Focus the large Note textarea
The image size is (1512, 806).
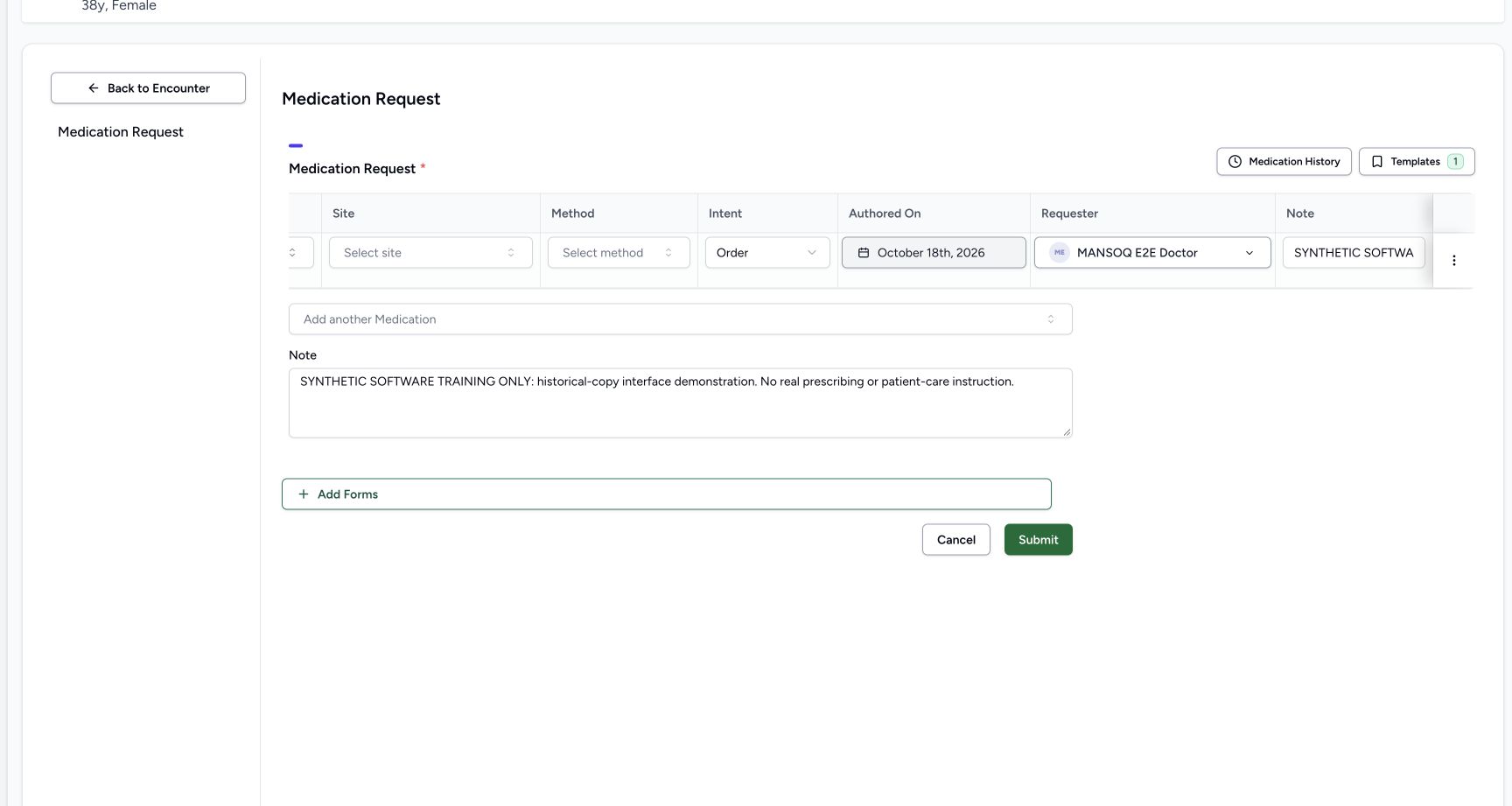[x=680, y=403]
